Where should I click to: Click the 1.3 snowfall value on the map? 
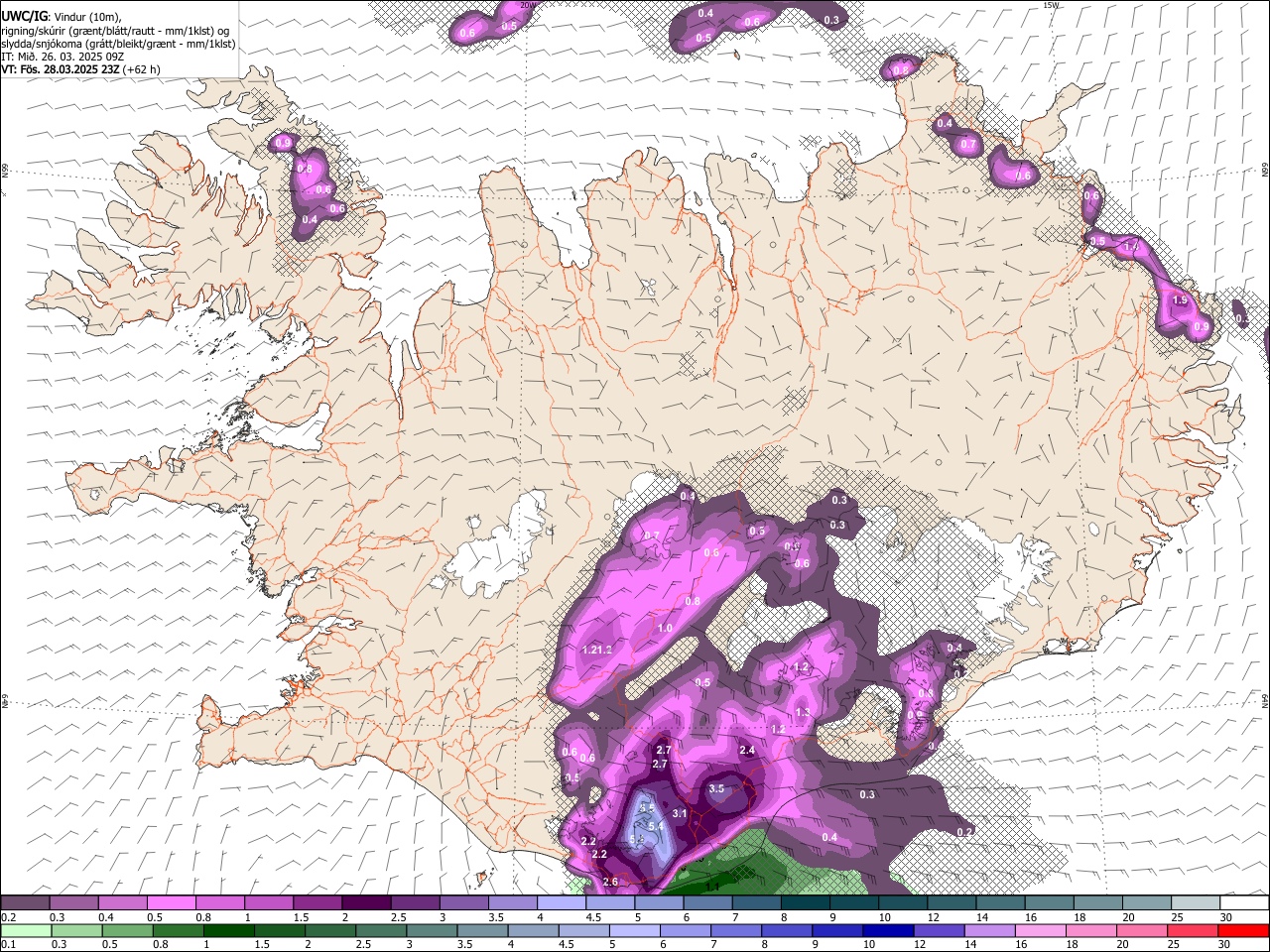(x=803, y=712)
